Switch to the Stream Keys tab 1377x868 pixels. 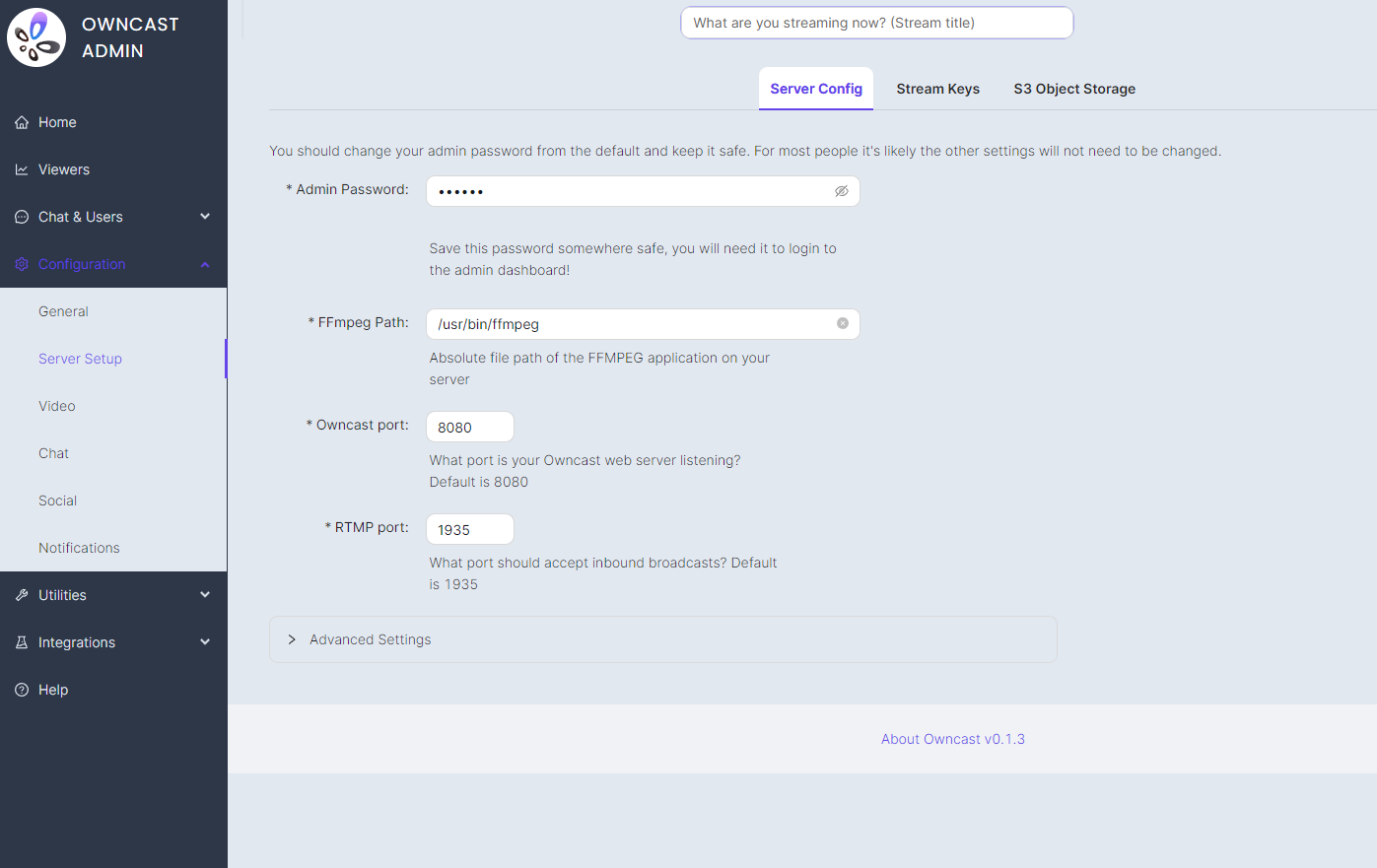coord(937,89)
